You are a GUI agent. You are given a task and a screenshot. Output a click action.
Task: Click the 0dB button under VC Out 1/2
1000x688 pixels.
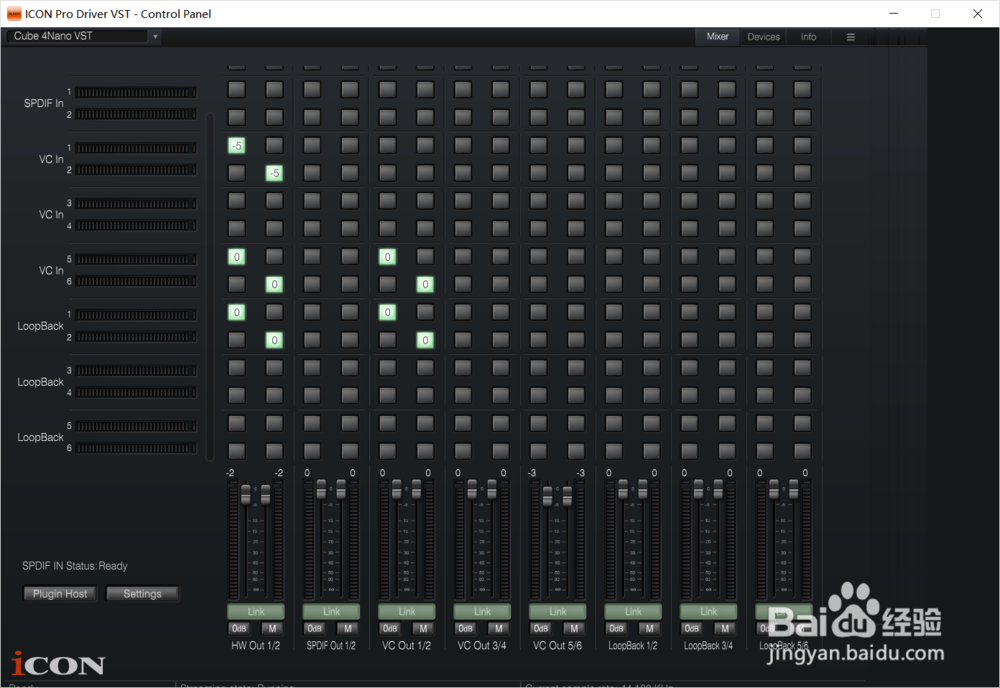tap(390, 629)
